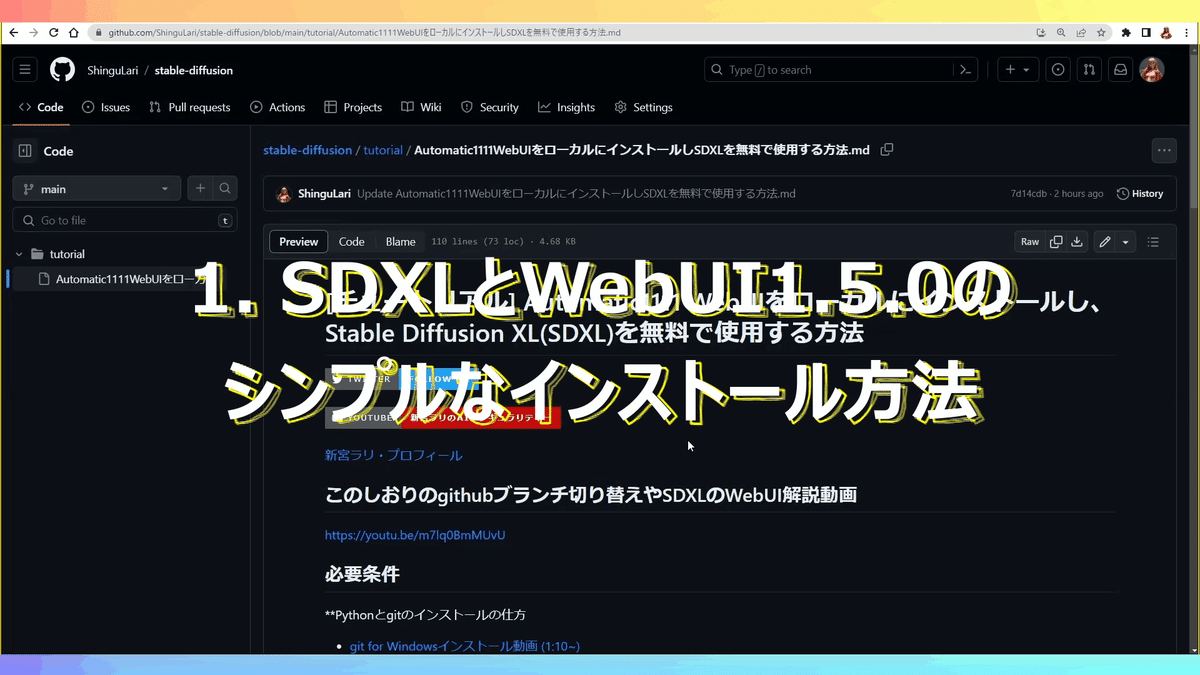Search this repository with the magnifier button
The width and height of the screenshot is (1200, 675).
click(226, 188)
